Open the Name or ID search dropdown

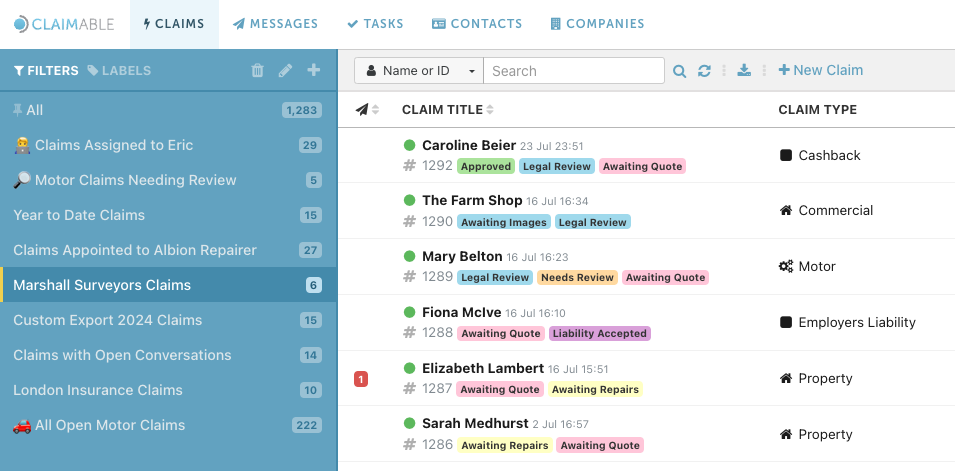[419, 71]
